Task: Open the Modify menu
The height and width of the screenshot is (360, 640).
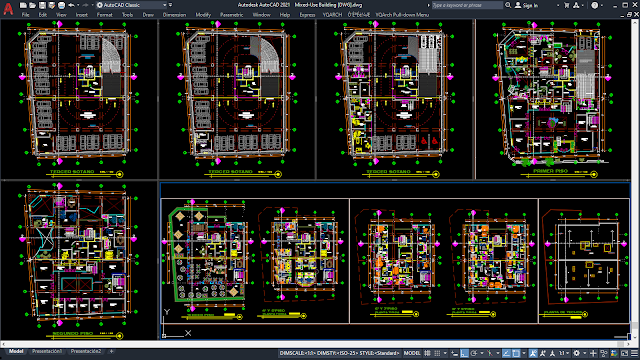Action: (x=203, y=15)
